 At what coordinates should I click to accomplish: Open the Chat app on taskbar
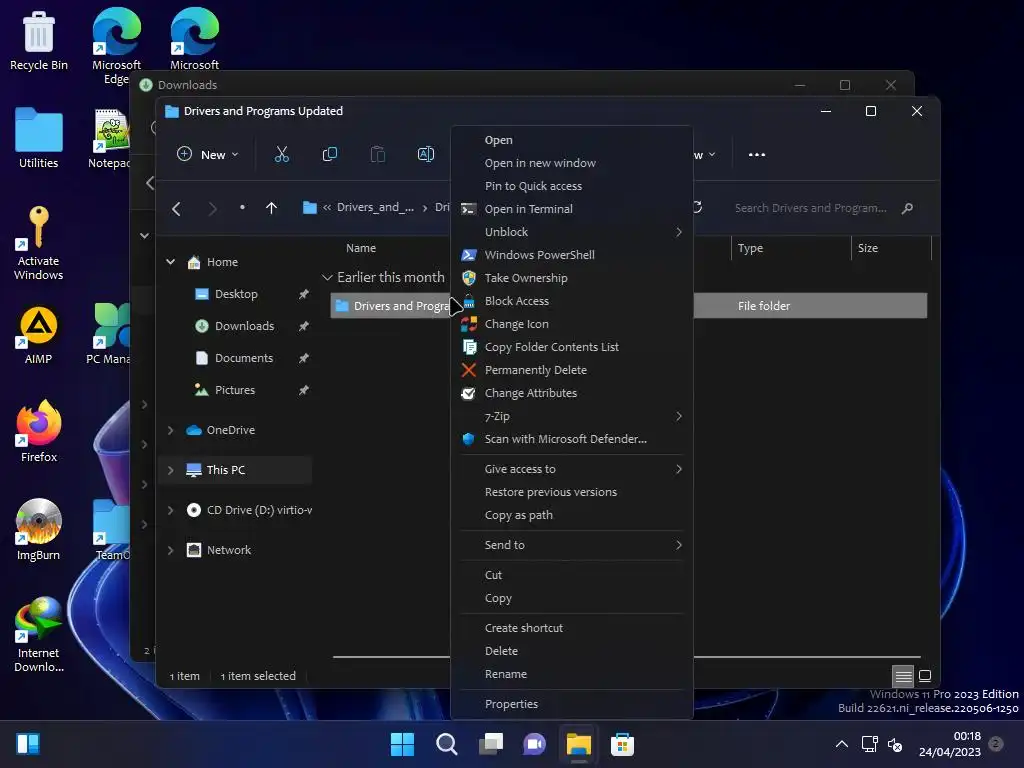pyautogui.click(x=534, y=744)
